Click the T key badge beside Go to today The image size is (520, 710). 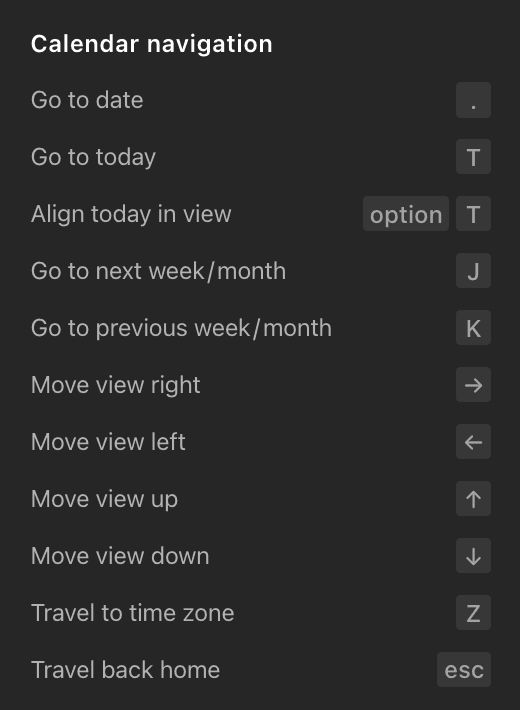(473, 157)
